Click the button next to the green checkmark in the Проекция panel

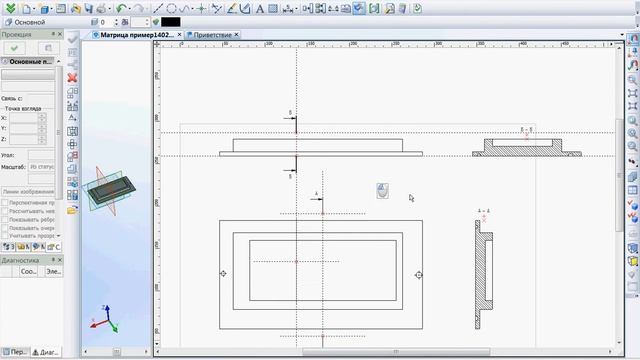(48, 48)
